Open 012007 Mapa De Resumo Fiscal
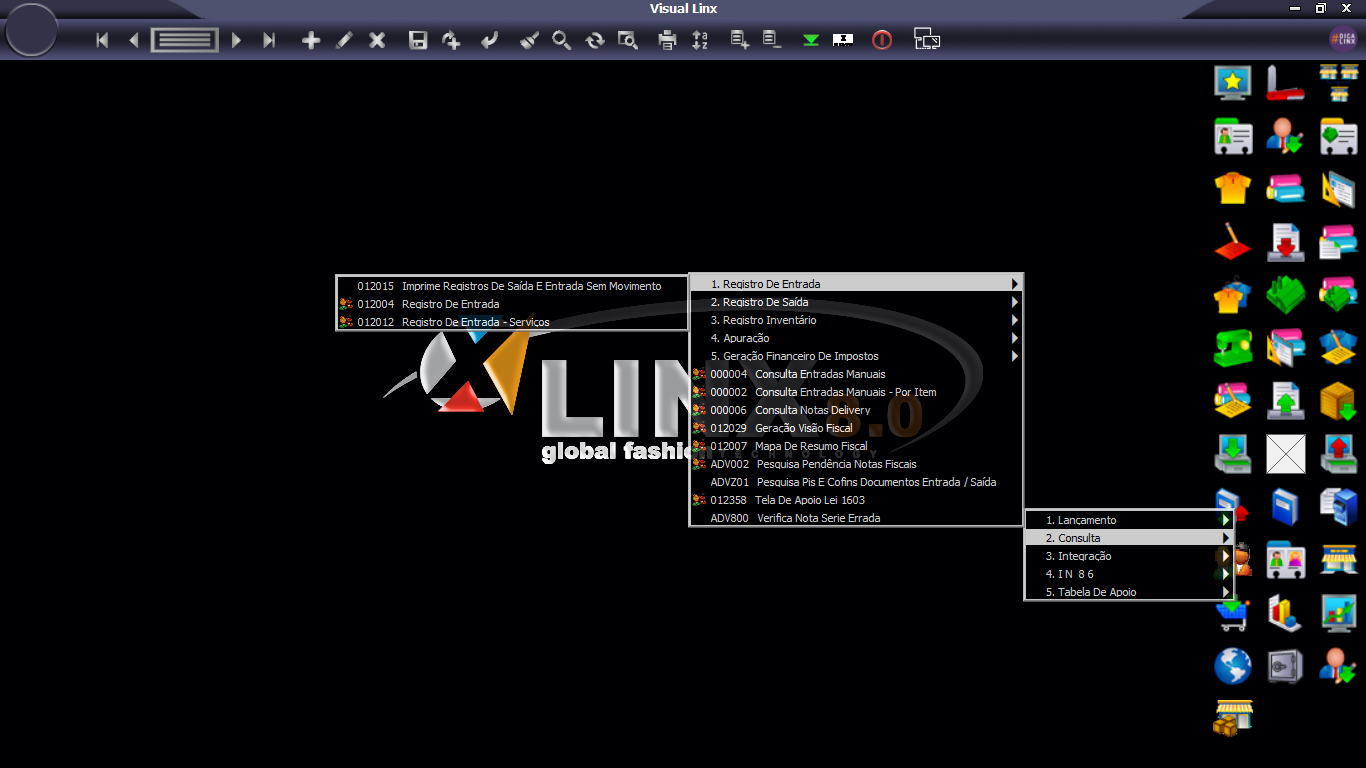Screen dimensions: 1366x768 click(856, 446)
